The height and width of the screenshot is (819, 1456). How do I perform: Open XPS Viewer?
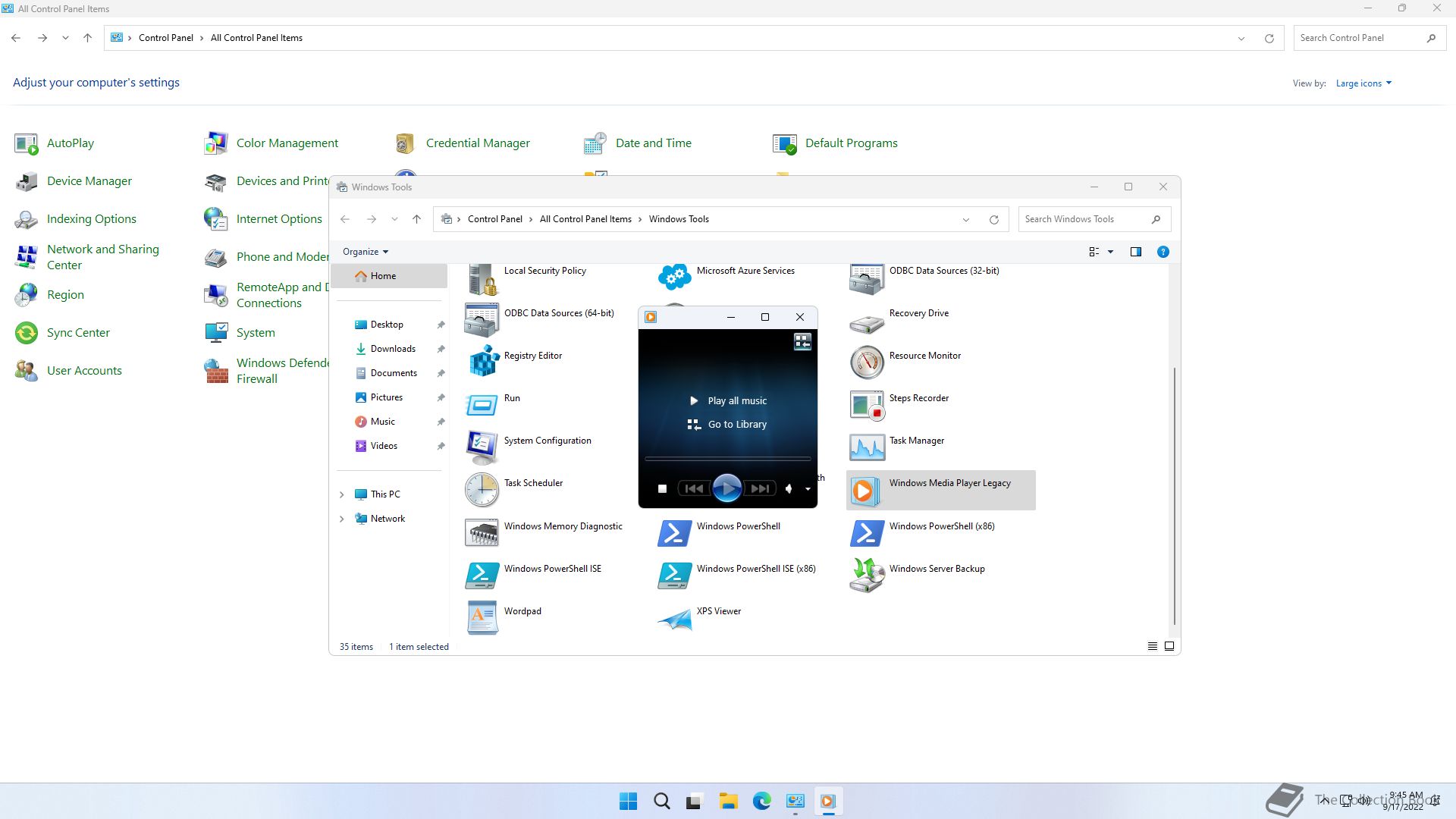699,617
